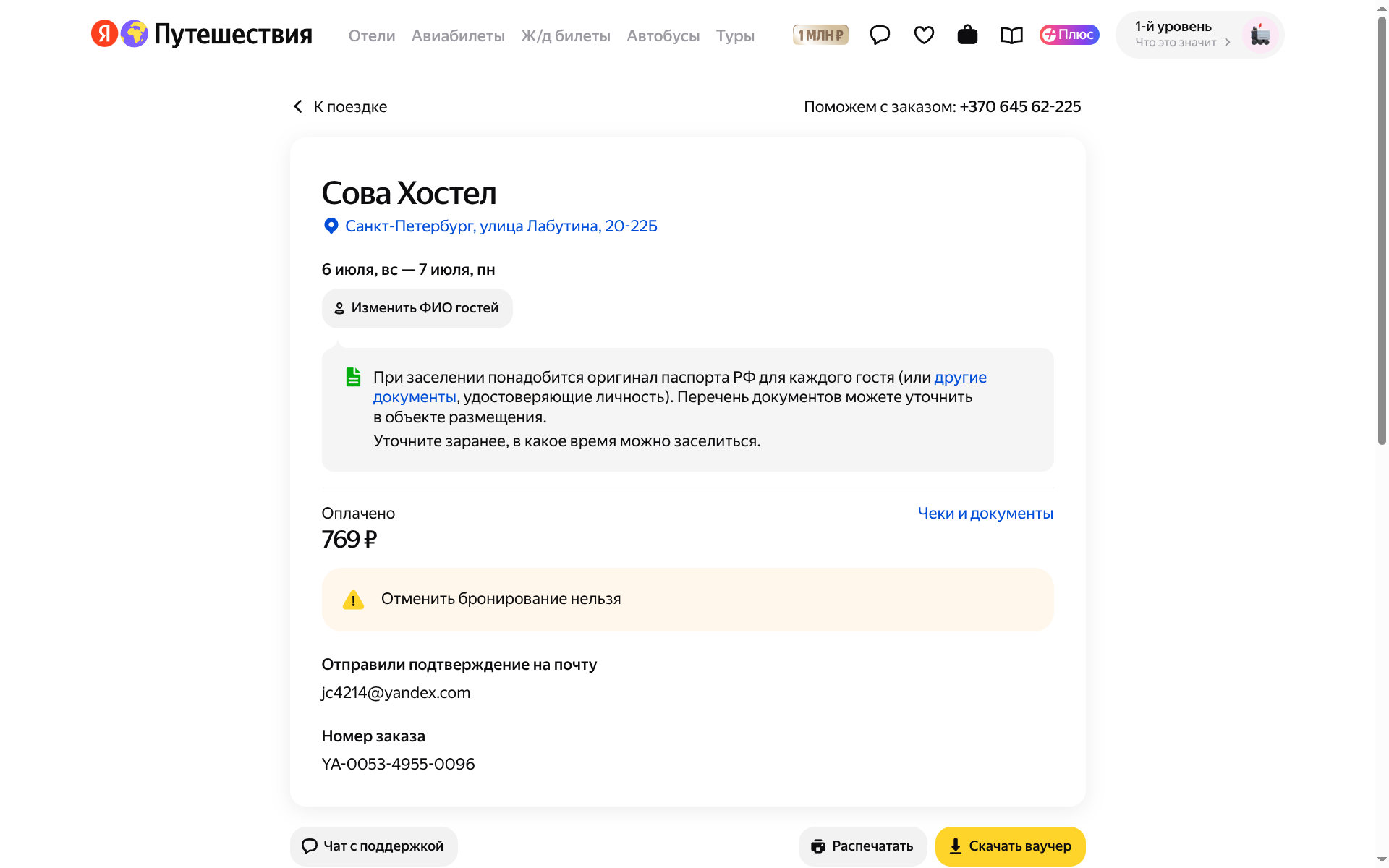Open the Отели tab

tap(372, 35)
